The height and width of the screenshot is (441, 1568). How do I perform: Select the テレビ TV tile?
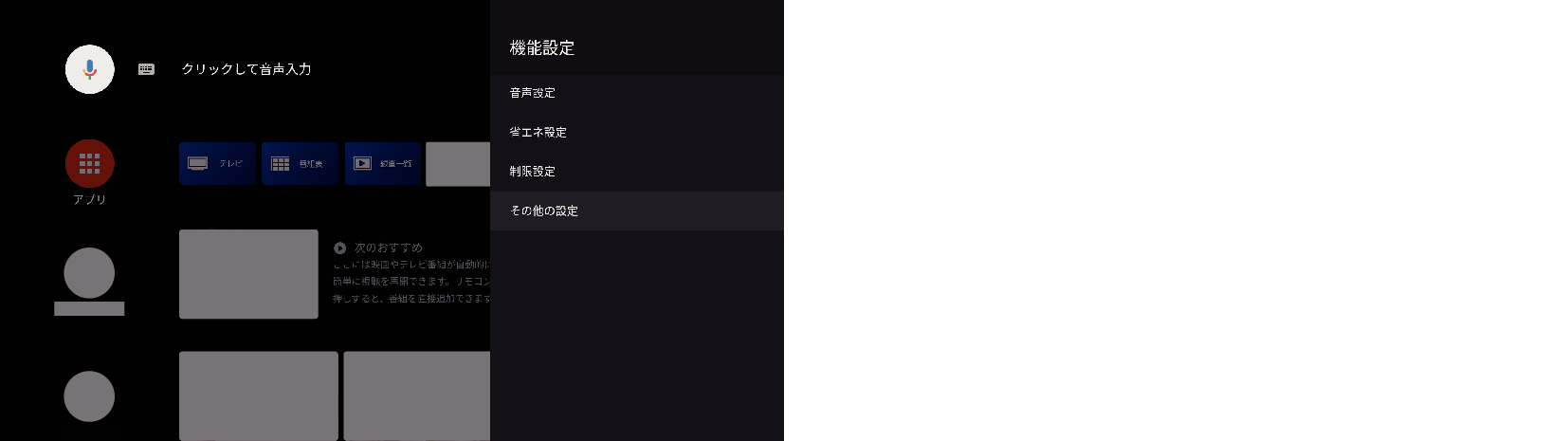point(217,163)
